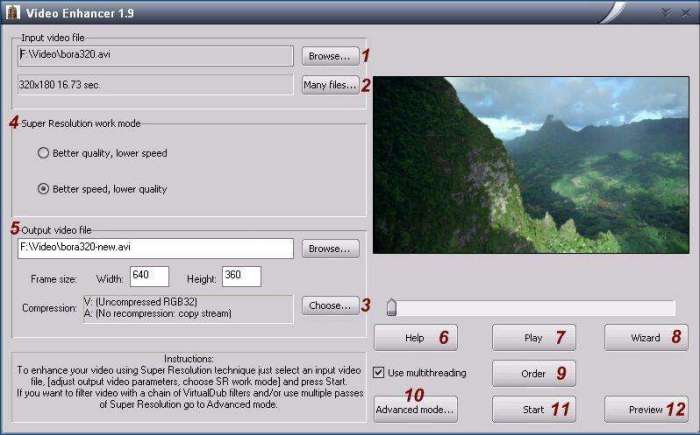Click the video position slider thumb
This screenshot has width=700, height=435.
392,307
